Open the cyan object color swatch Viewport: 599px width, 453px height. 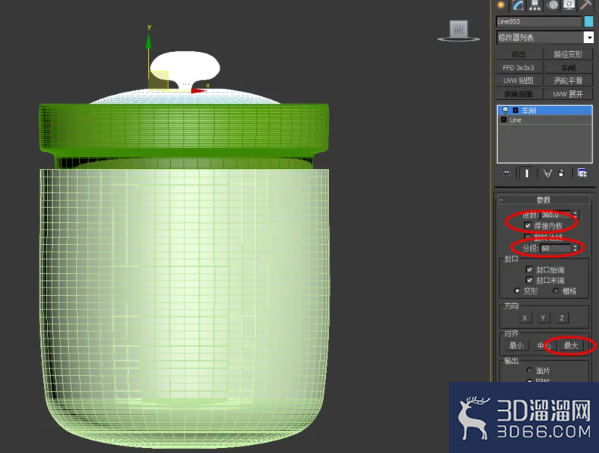tap(589, 21)
